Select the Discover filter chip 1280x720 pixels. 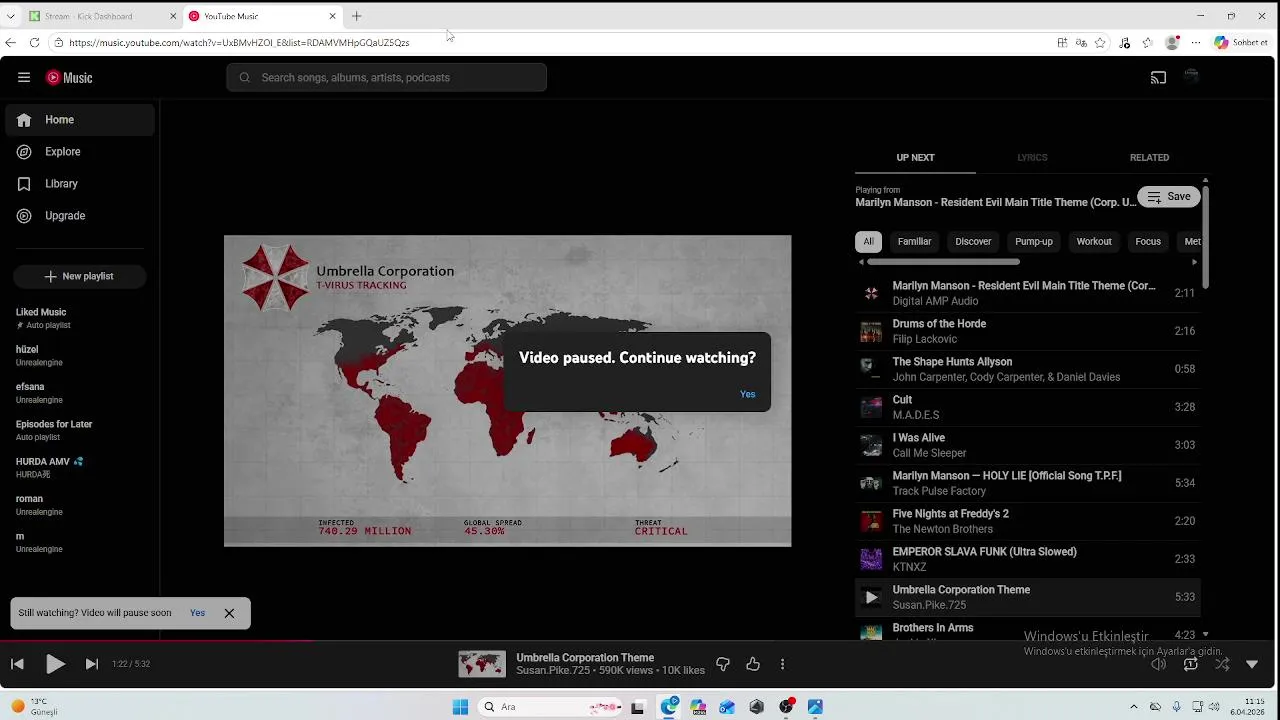tap(973, 242)
